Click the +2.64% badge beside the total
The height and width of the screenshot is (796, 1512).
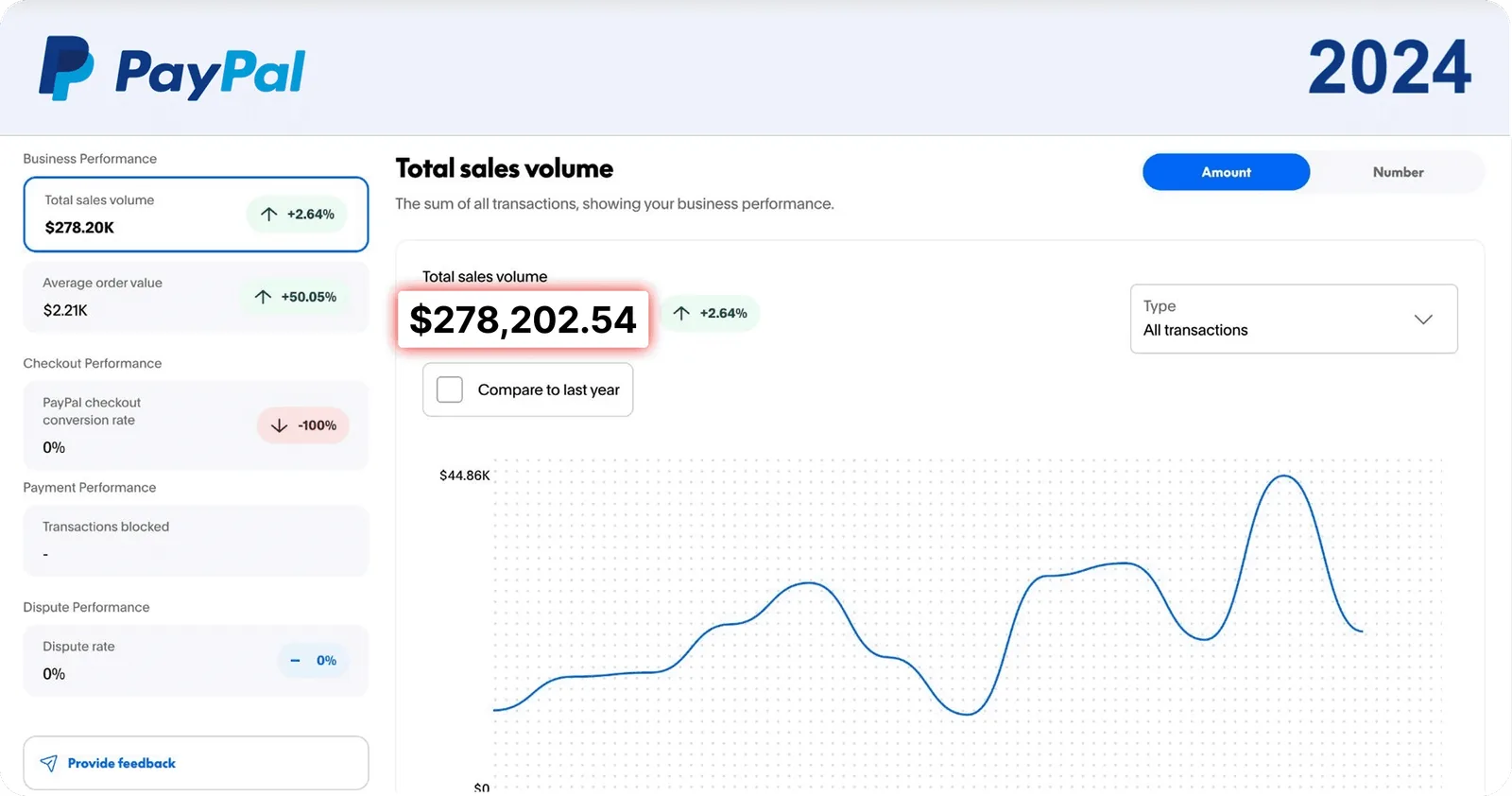click(x=710, y=313)
